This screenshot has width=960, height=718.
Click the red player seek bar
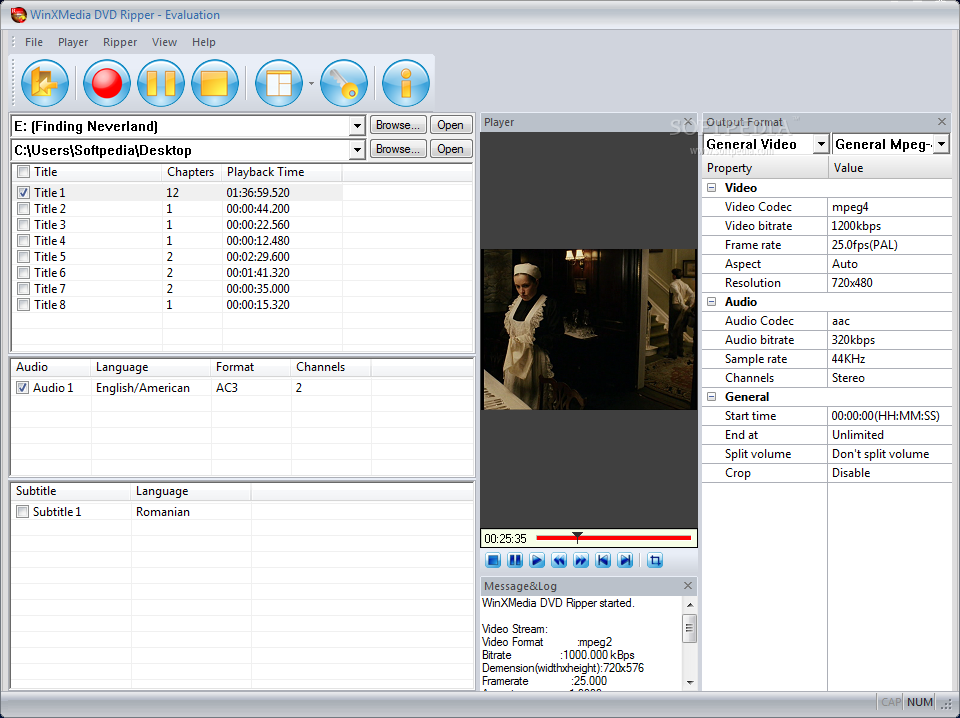click(x=613, y=538)
